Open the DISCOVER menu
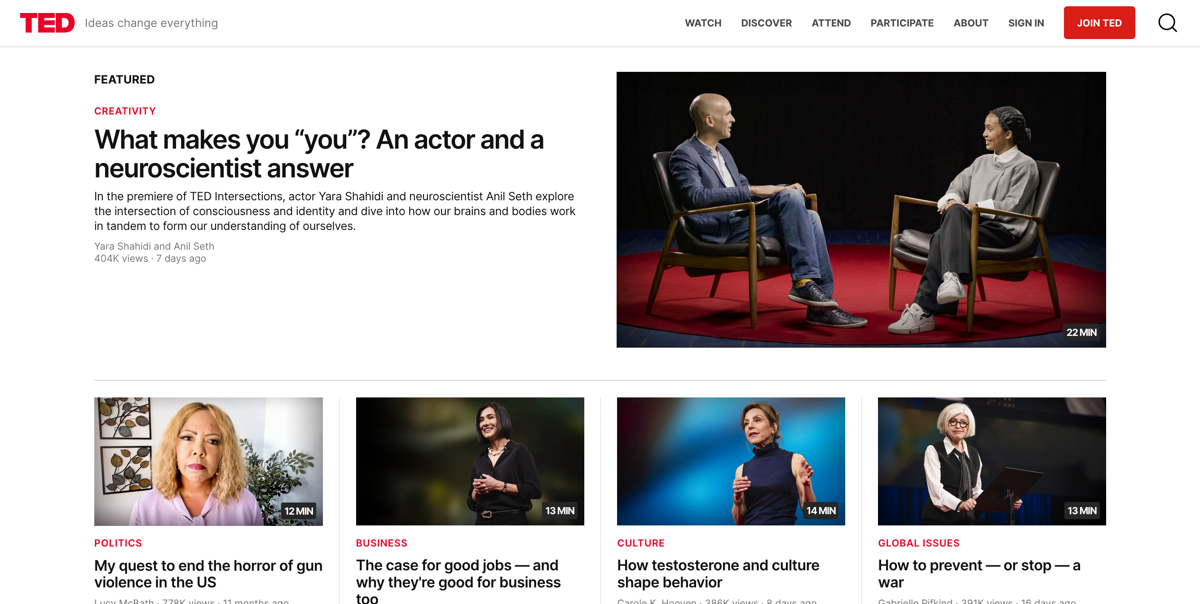The width and height of the screenshot is (1200, 604). point(766,22)
